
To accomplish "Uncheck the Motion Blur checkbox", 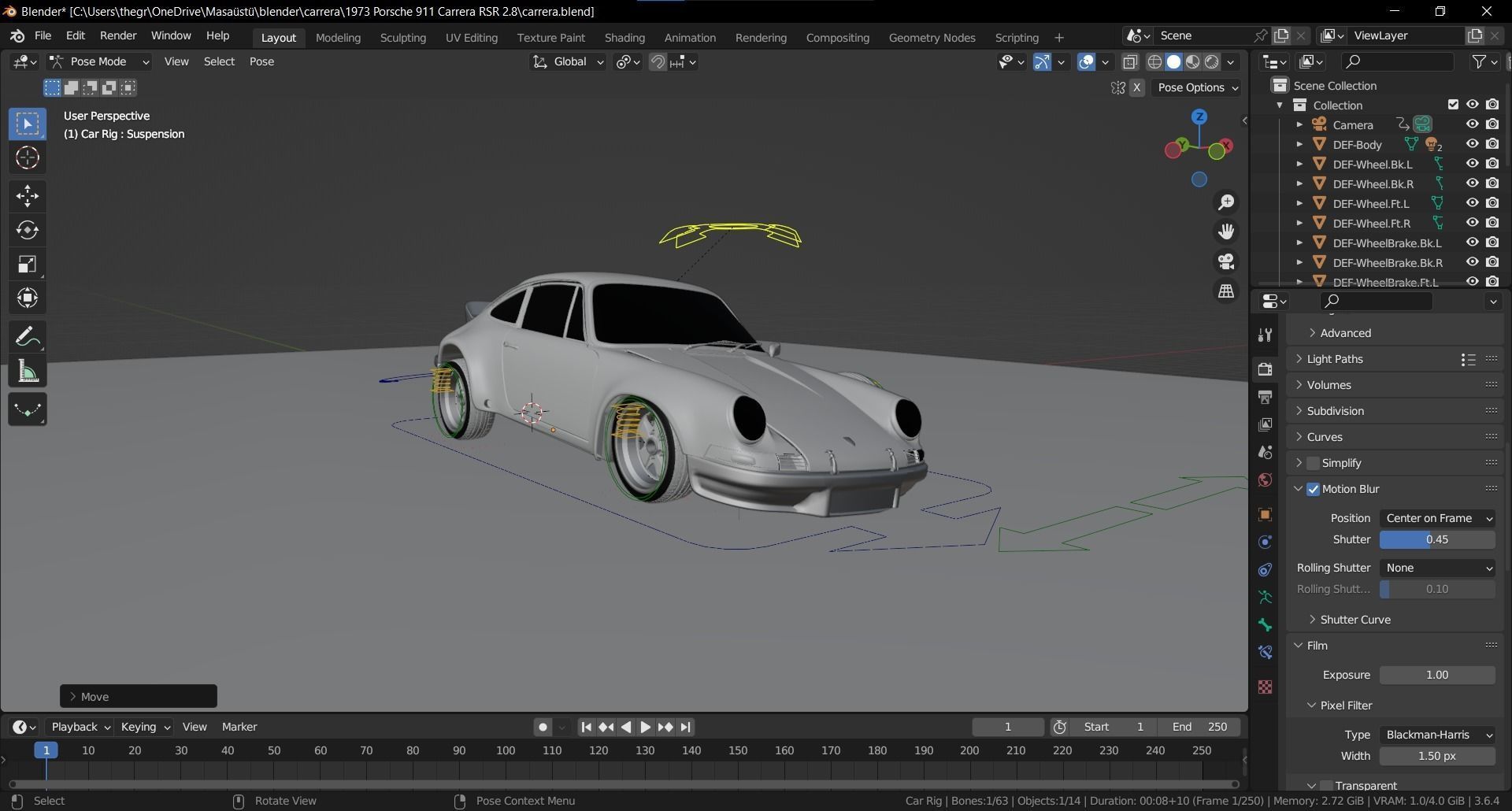I will (x=1313, y=489).
